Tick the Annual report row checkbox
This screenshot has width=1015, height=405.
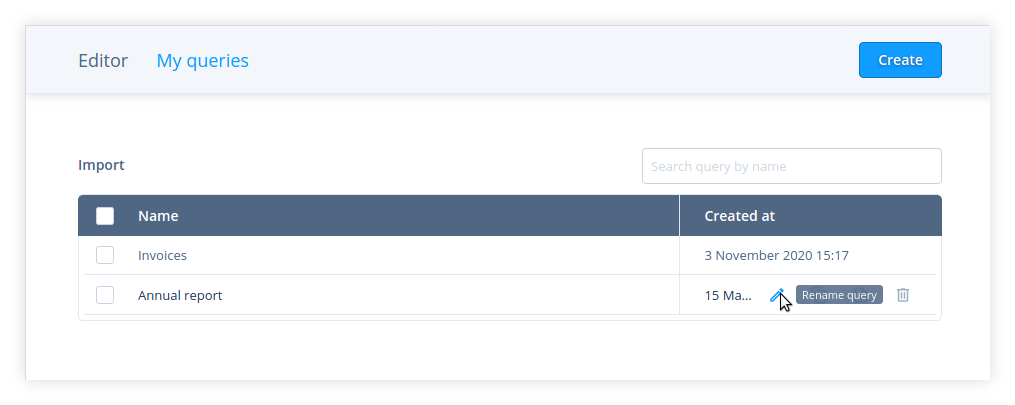(x=105, y=295)
